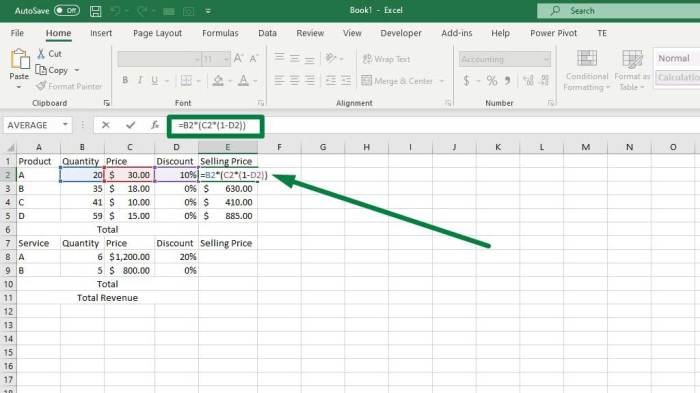Click the Top Align icon
This screenshot has width=700, height=393.
[279, 58]
